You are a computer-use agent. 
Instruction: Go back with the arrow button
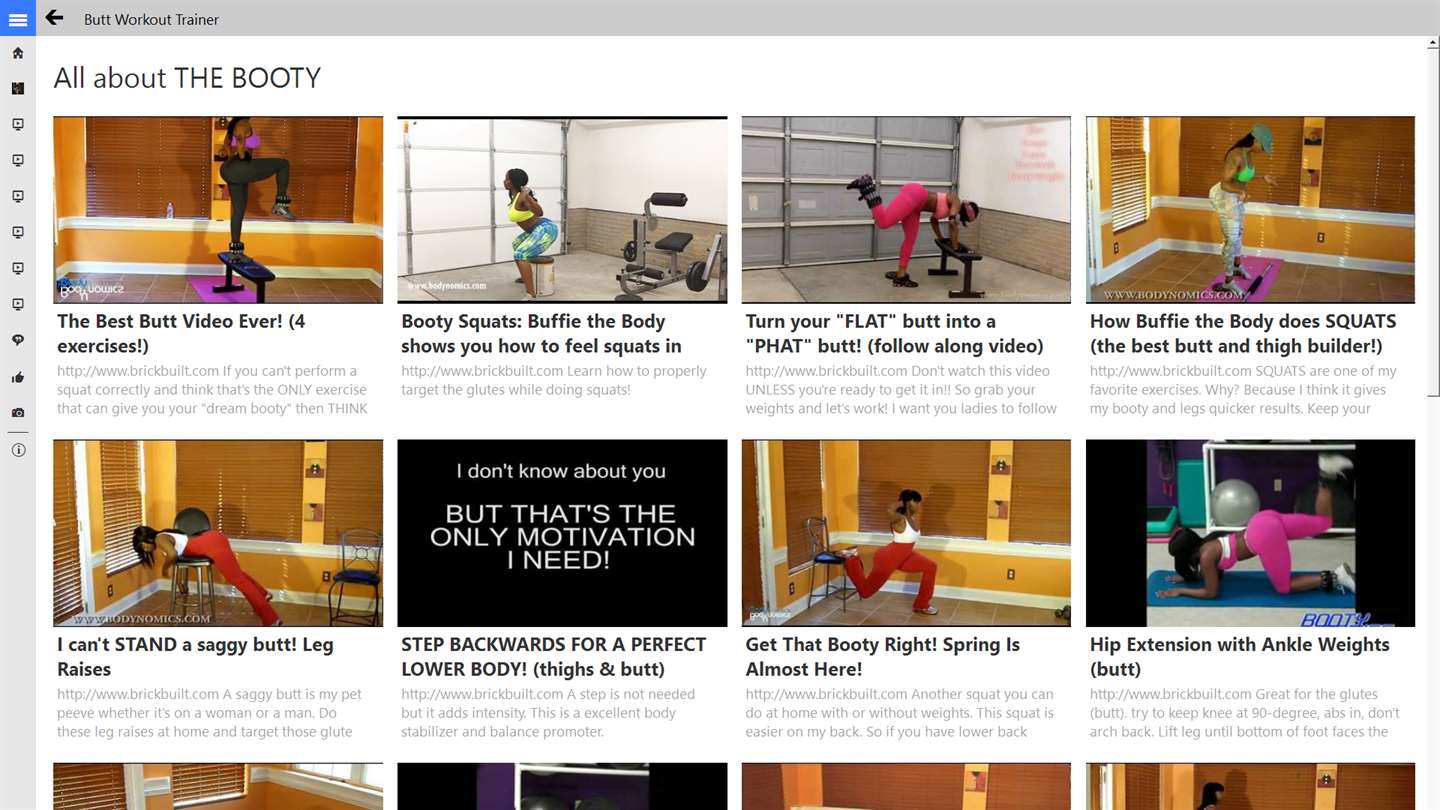(54, 18)
